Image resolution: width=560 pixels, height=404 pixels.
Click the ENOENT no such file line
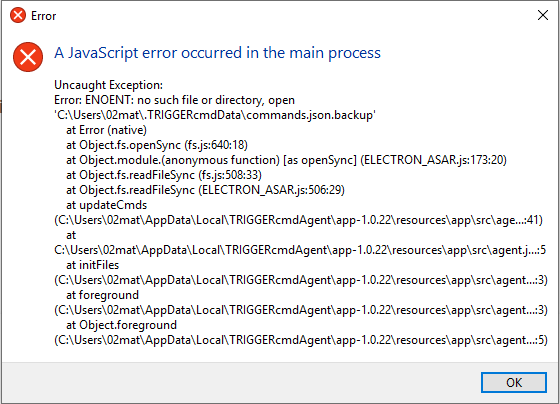point(174,100)
